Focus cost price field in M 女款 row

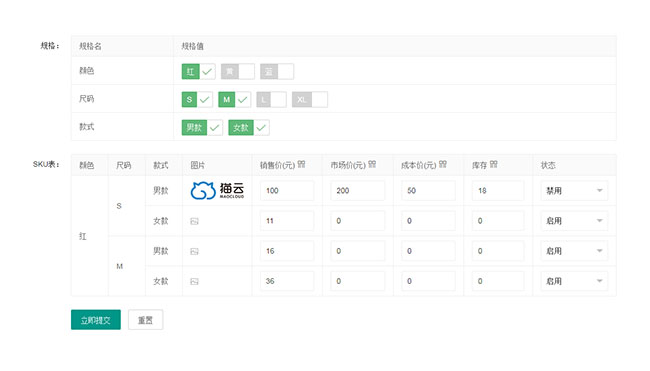pos(428,281)
